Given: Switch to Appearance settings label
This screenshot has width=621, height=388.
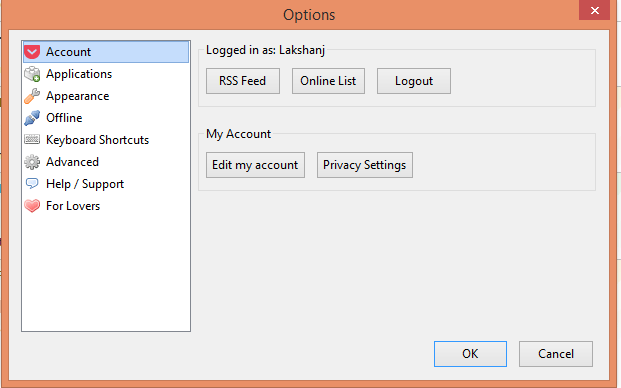Looking at the screenshot, I should coord(78,96).
